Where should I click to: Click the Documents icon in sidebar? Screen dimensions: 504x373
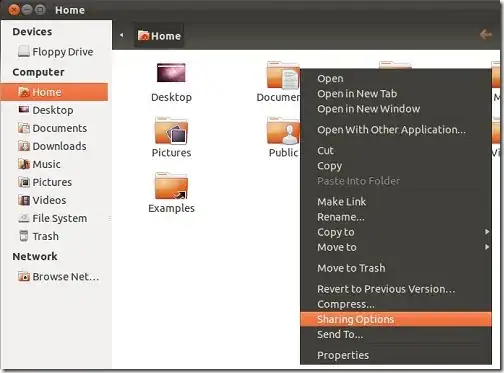[x=24, y=128]
